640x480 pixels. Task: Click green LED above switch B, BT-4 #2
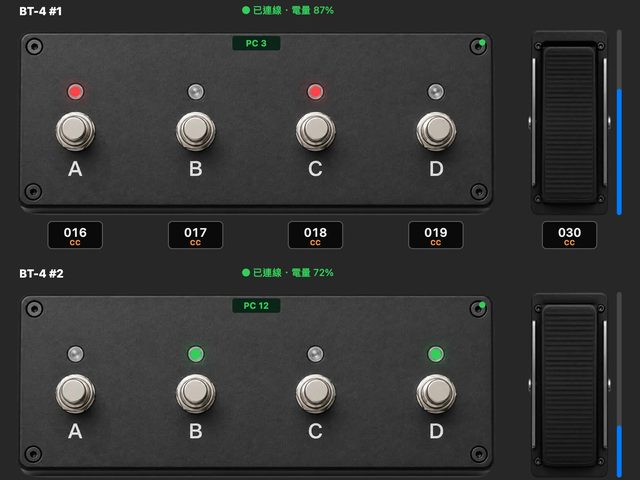click(196, 354)
